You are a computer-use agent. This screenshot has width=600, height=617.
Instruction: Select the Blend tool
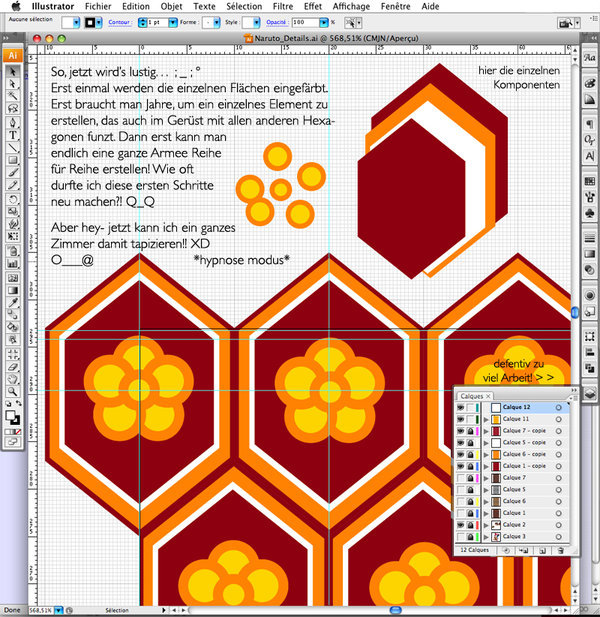pyautogui.click(x=13, y=314)
